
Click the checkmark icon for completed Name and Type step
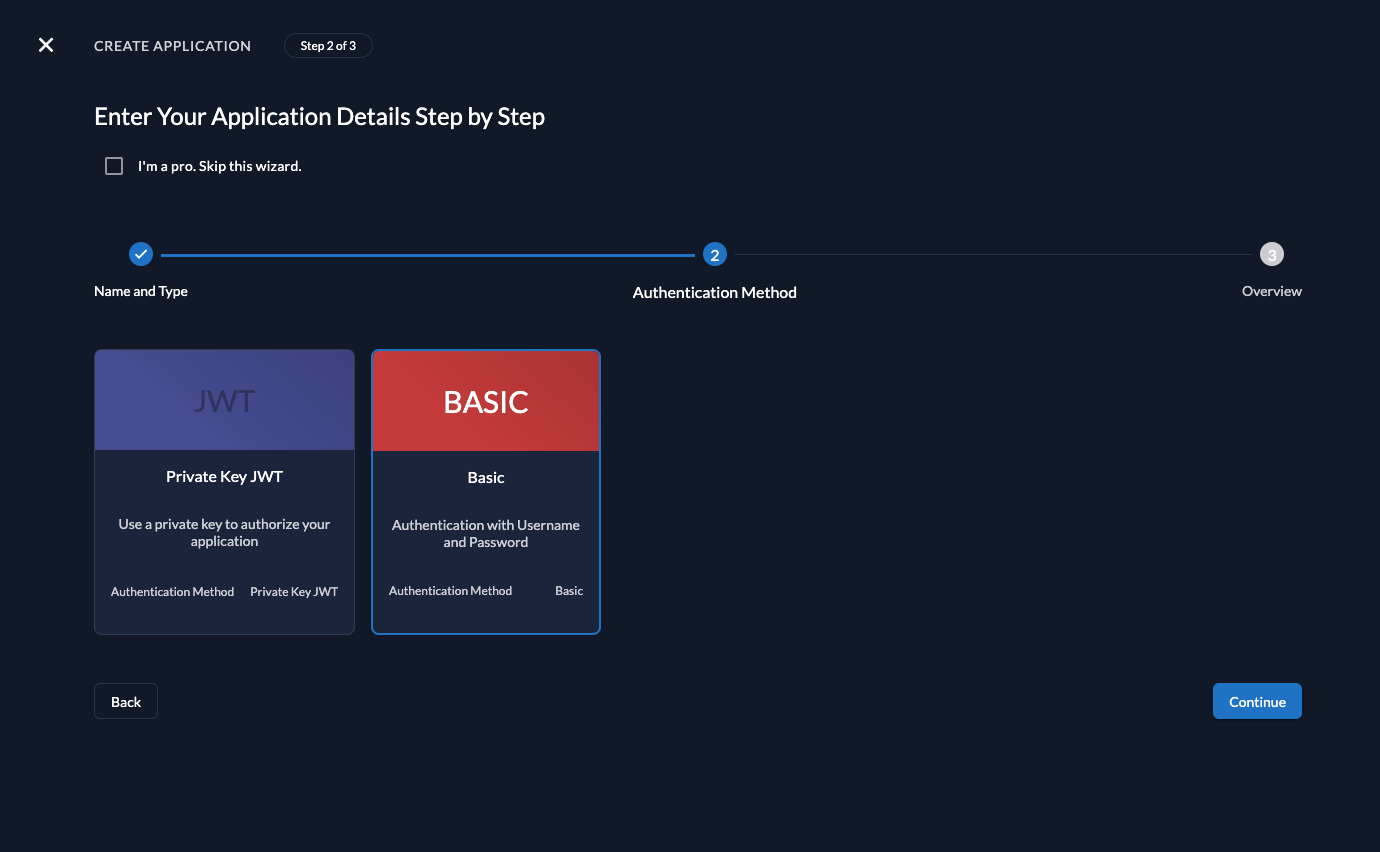tap(140, 254)
